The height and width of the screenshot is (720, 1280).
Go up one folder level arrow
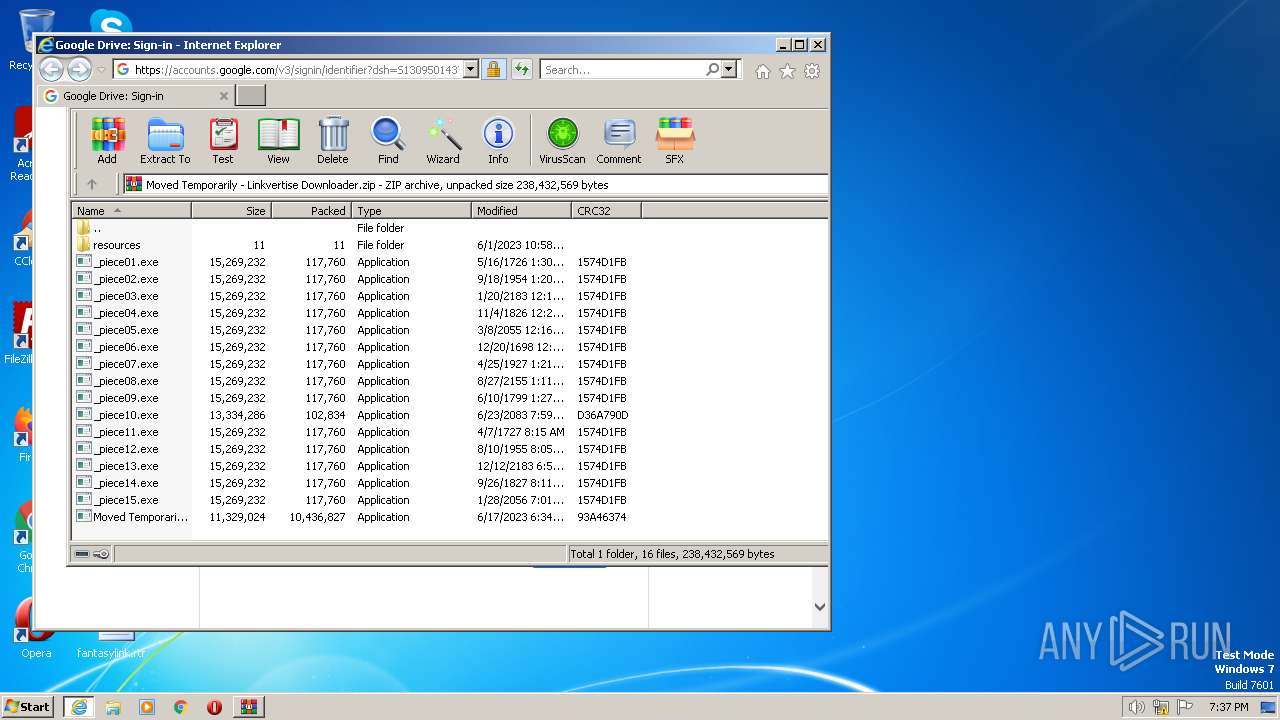(x=92, y=184)
